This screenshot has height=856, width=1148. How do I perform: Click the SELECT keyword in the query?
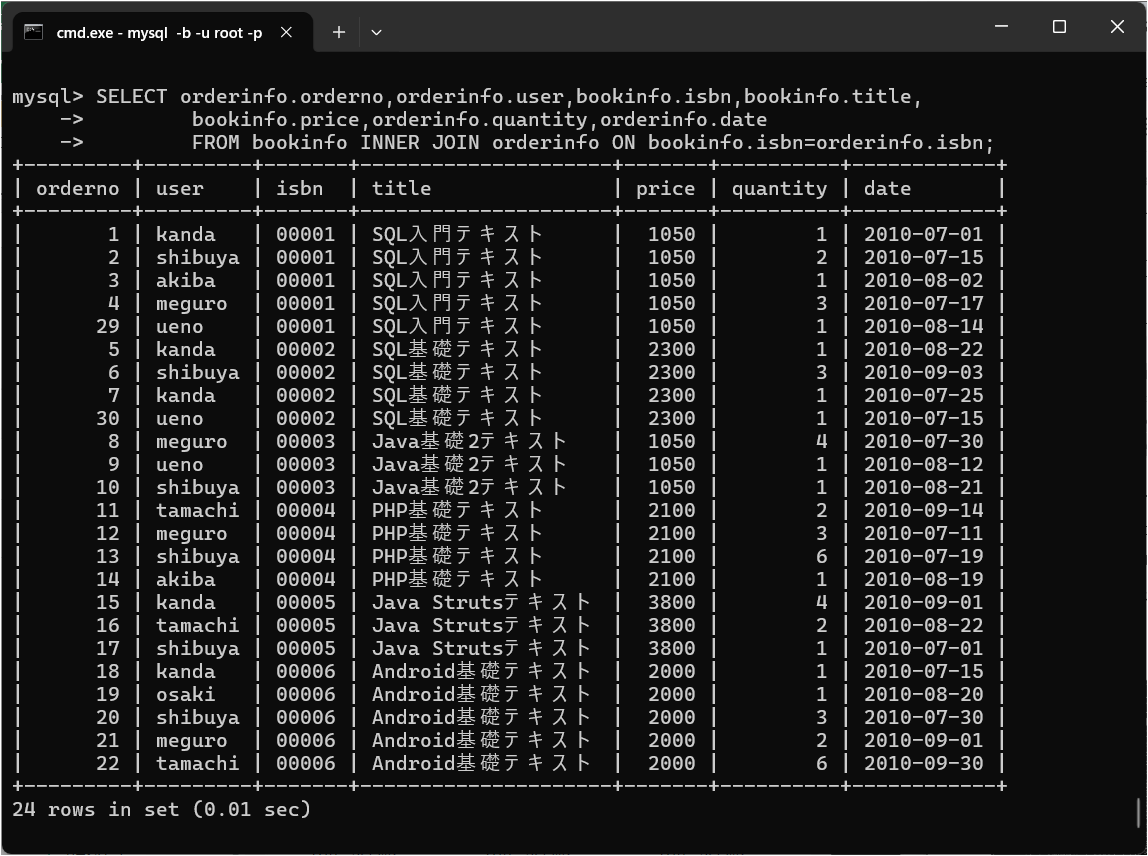point(131,97)
